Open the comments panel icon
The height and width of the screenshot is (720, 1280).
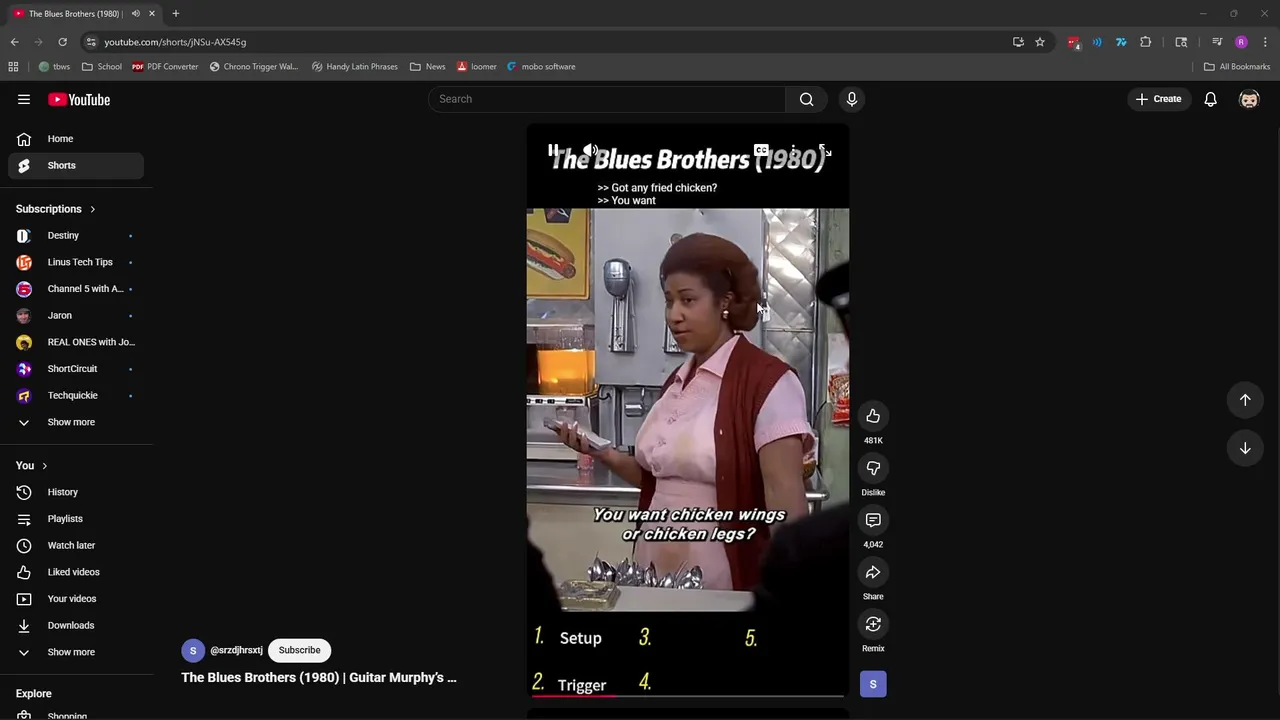(x=873, y=520)
